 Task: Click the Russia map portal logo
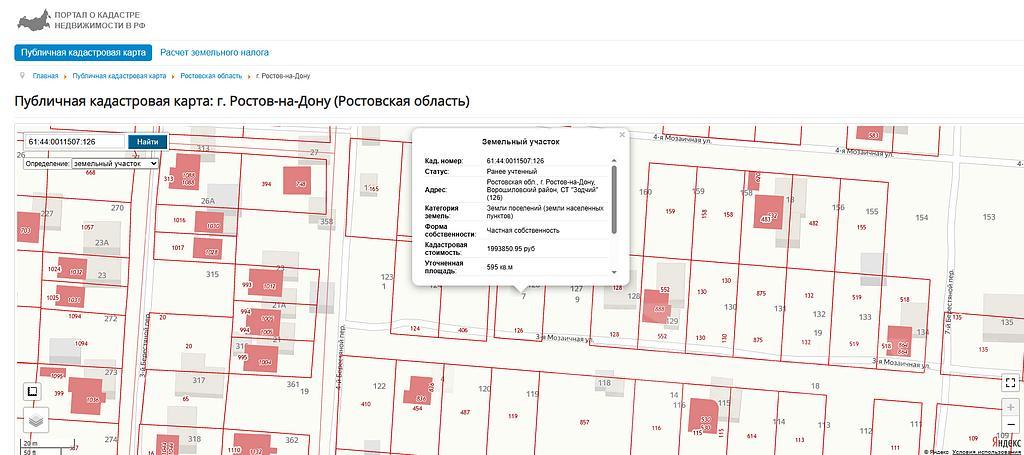tap(35, 19)
